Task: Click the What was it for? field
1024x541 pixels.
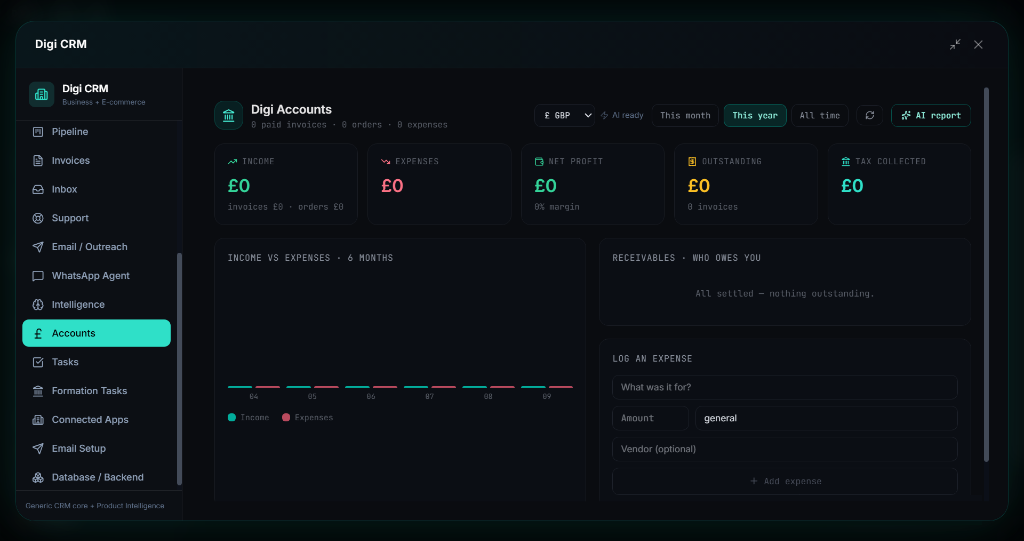Action: click(785, 387)
